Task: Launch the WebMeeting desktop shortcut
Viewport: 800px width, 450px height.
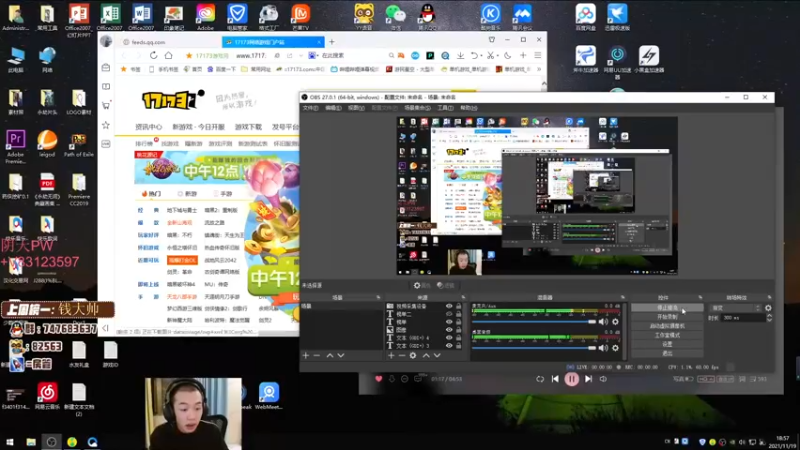Action: pos(268,395)
